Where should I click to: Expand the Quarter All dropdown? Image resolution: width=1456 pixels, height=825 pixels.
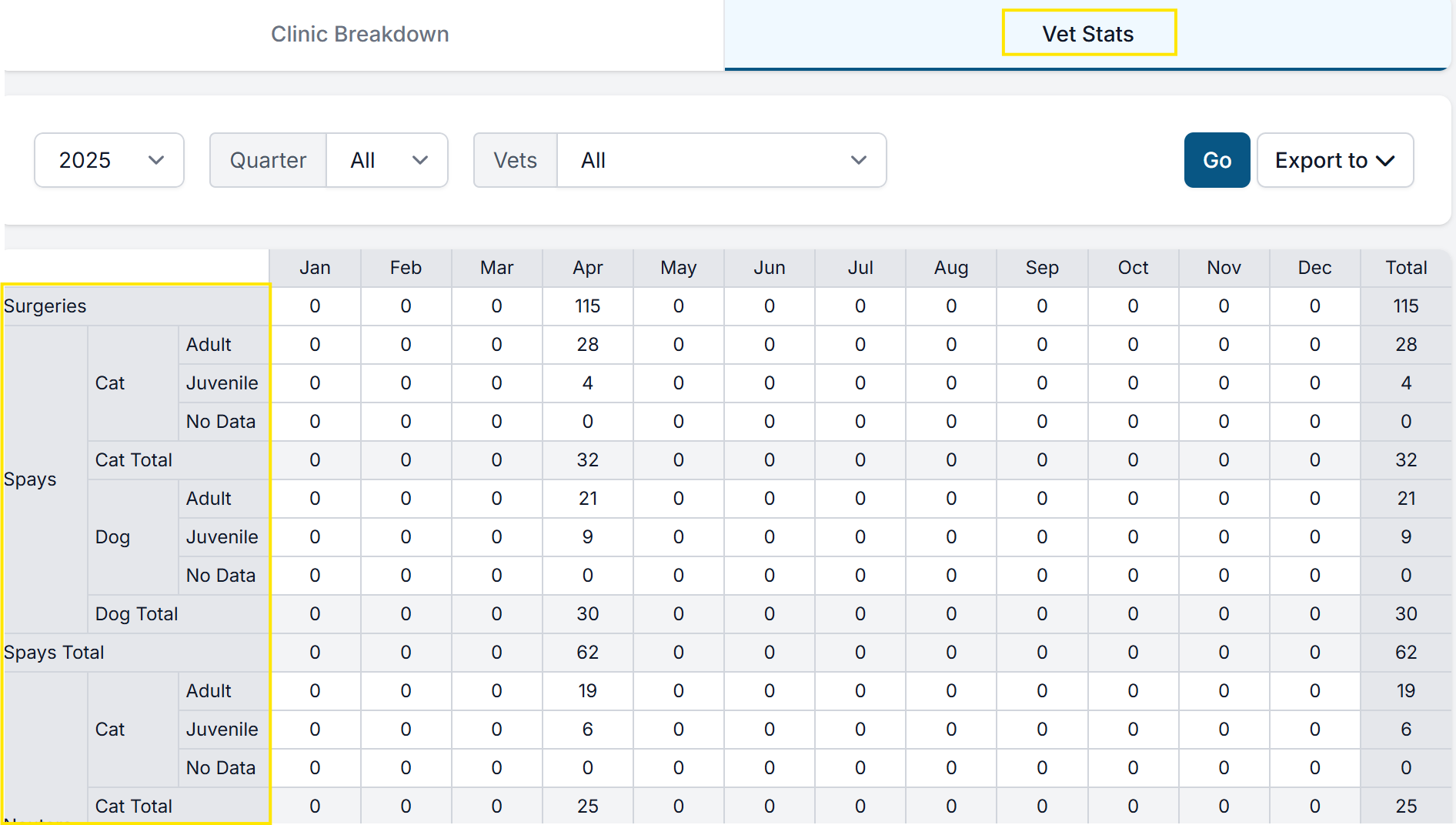click(387, 160)
